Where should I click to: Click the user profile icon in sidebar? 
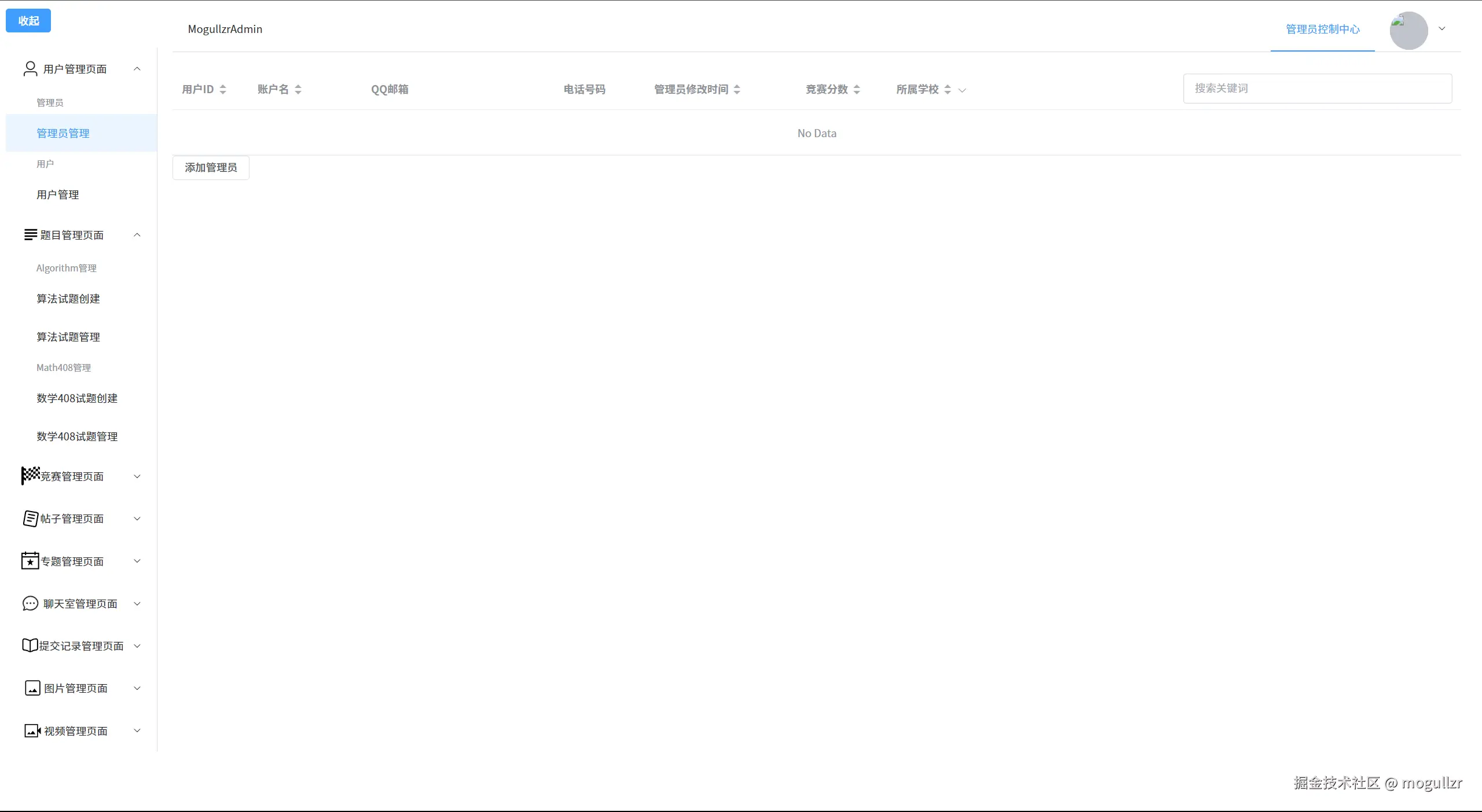tap(30, 69)
